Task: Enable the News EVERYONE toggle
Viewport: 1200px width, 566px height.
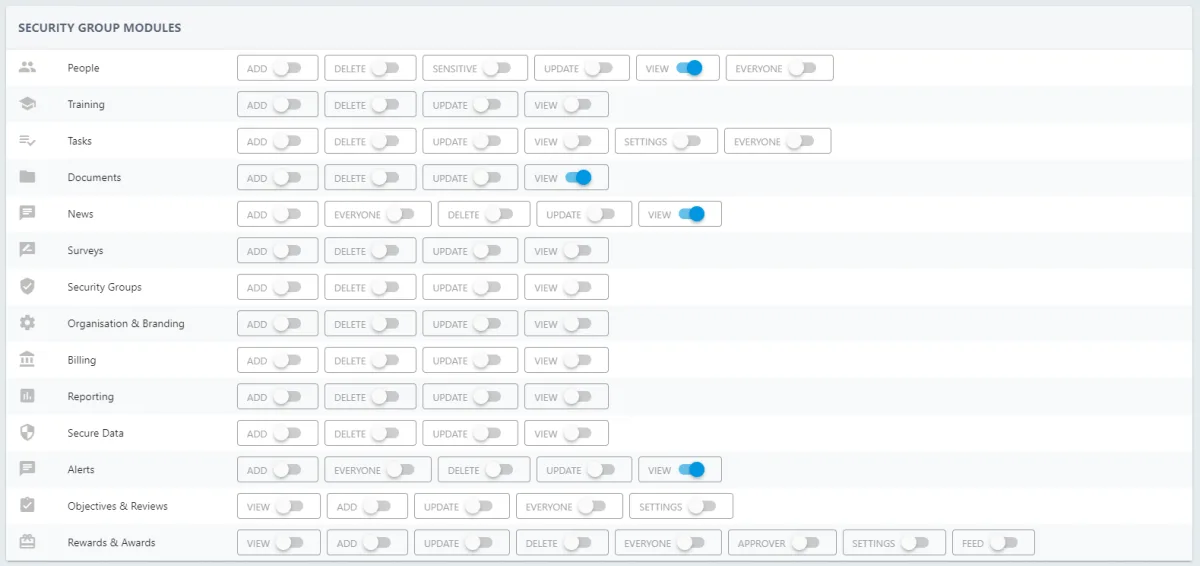Action: (400, 214)
